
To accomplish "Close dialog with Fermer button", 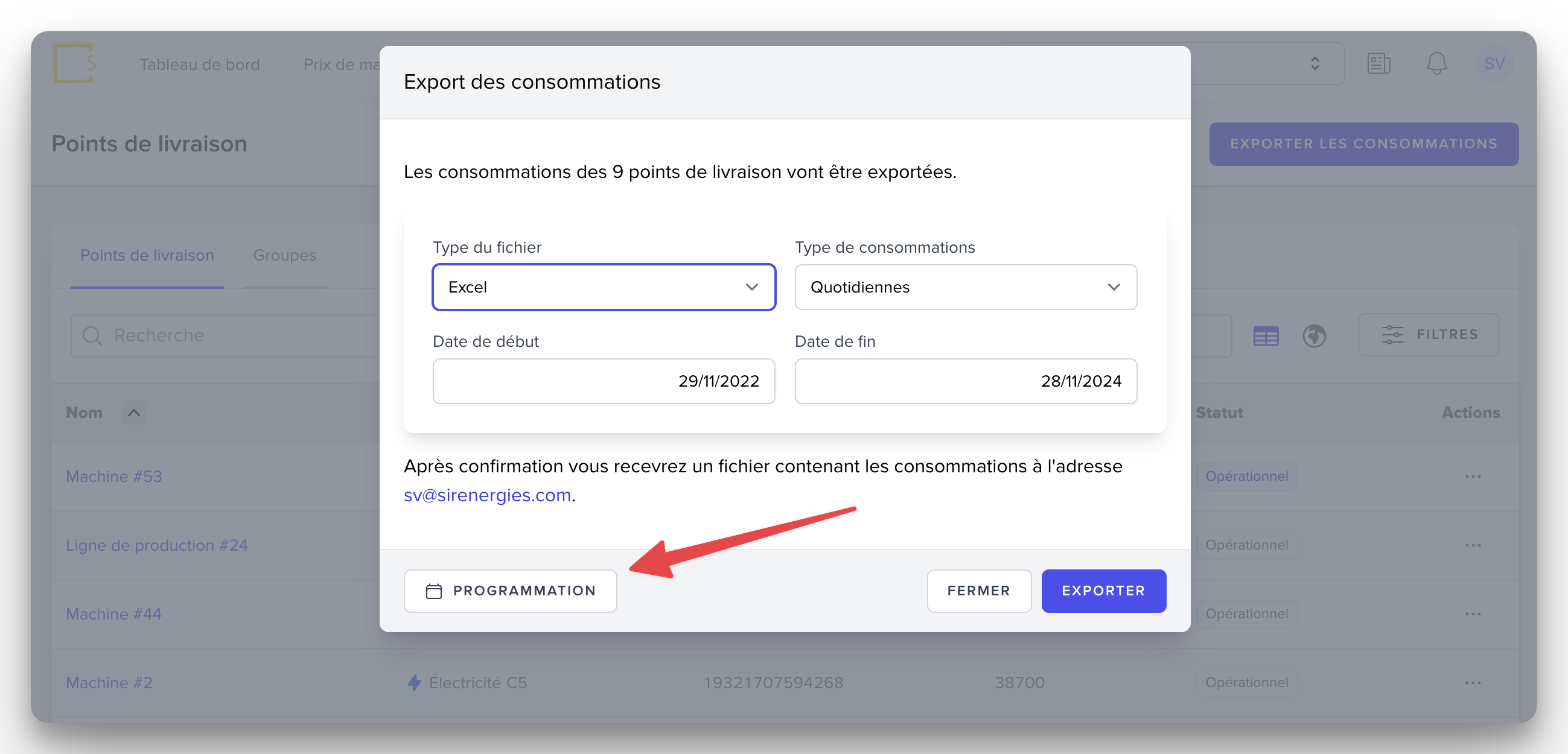I will click(x=978, y=591).
